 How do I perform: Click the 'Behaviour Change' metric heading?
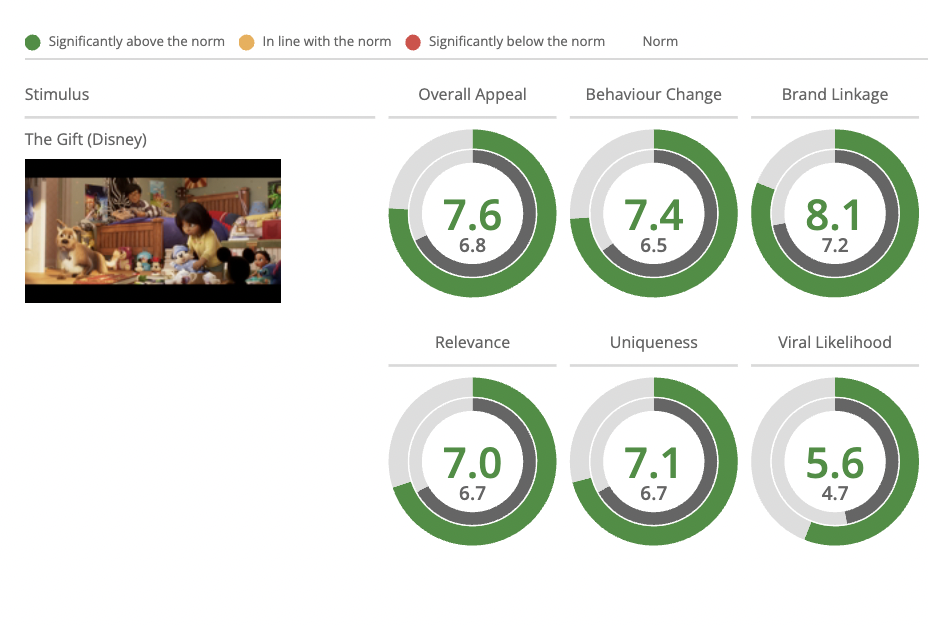653,95
